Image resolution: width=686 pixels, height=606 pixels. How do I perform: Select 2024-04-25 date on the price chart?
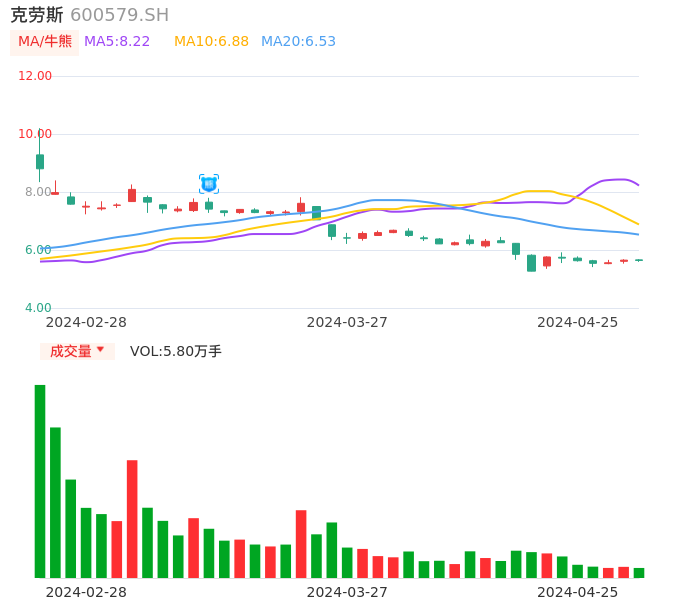pyautogui.click(x=577, y=322)
